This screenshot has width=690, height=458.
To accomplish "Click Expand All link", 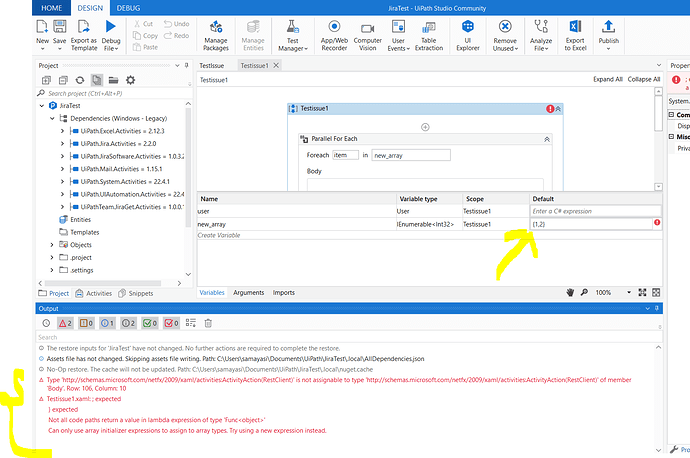I will tap(608, 79).
